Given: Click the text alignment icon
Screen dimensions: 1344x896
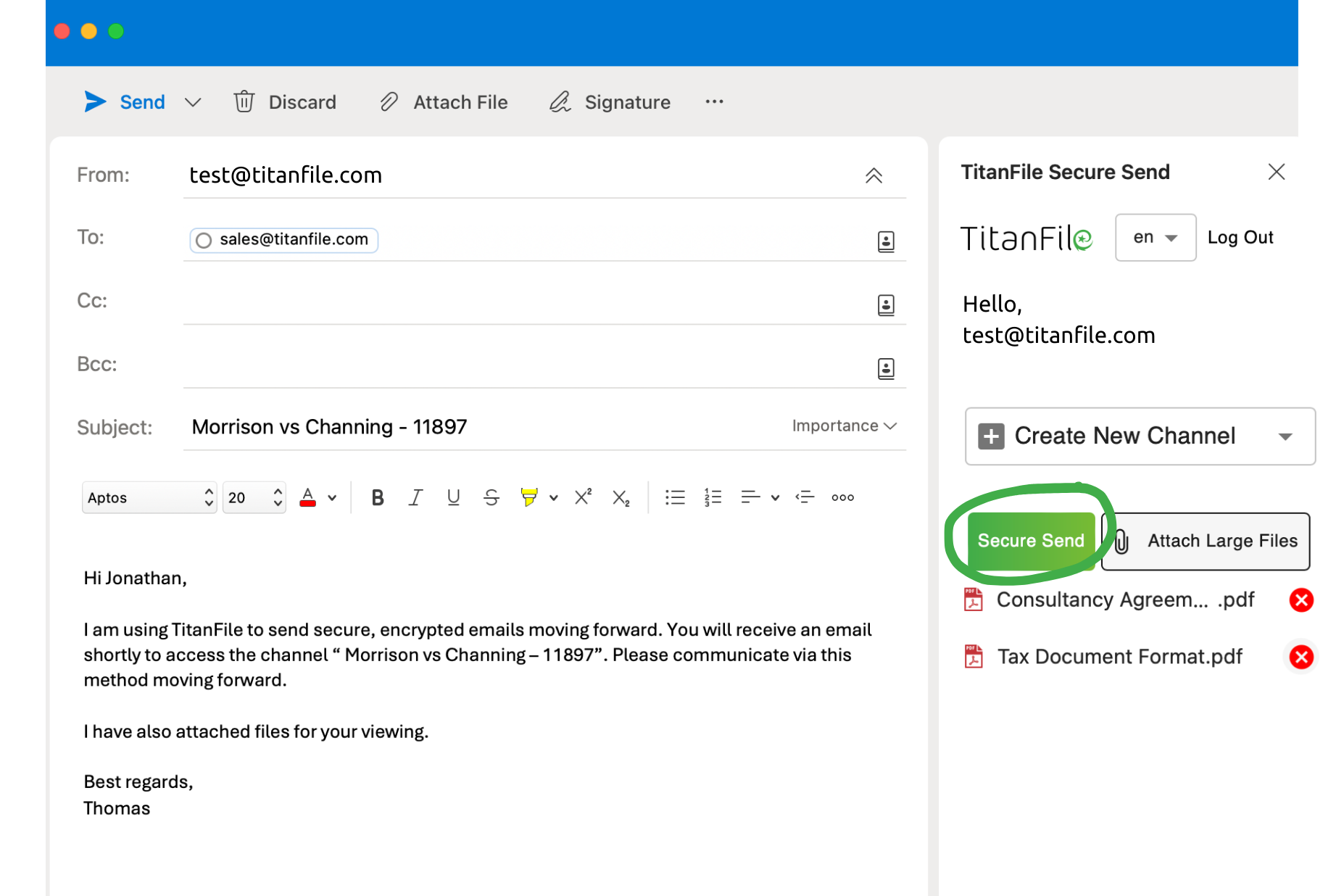Looking at the screenshot, I should coord(750,497).
